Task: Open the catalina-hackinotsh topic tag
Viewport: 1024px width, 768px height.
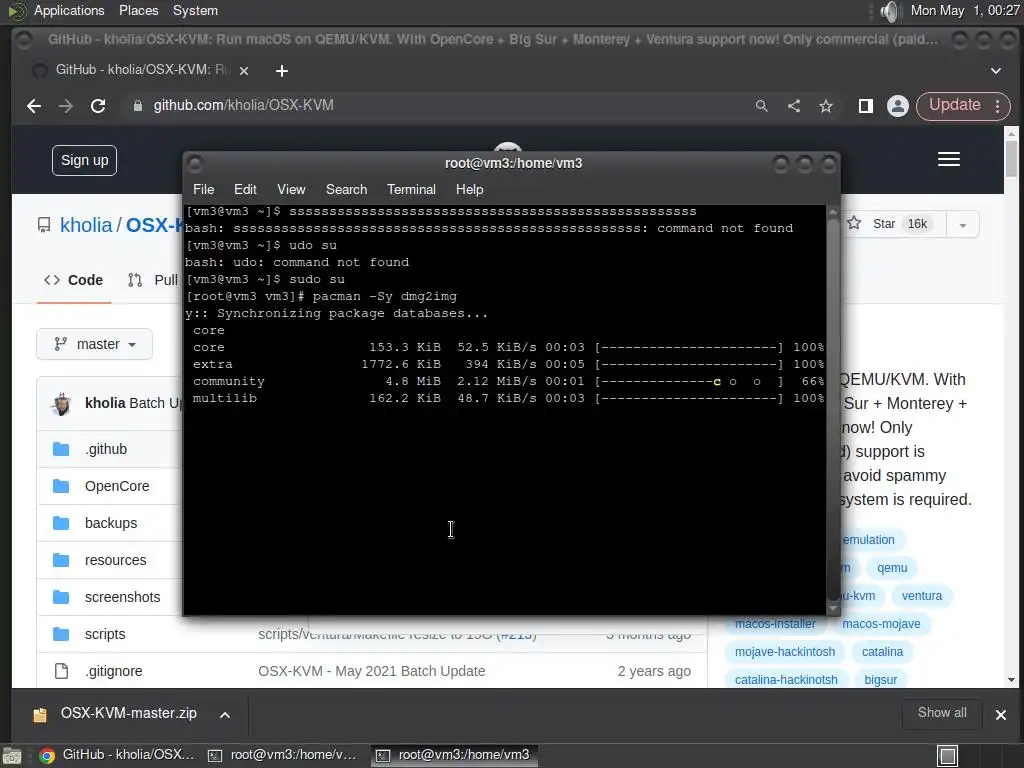Action: (786, 680)
